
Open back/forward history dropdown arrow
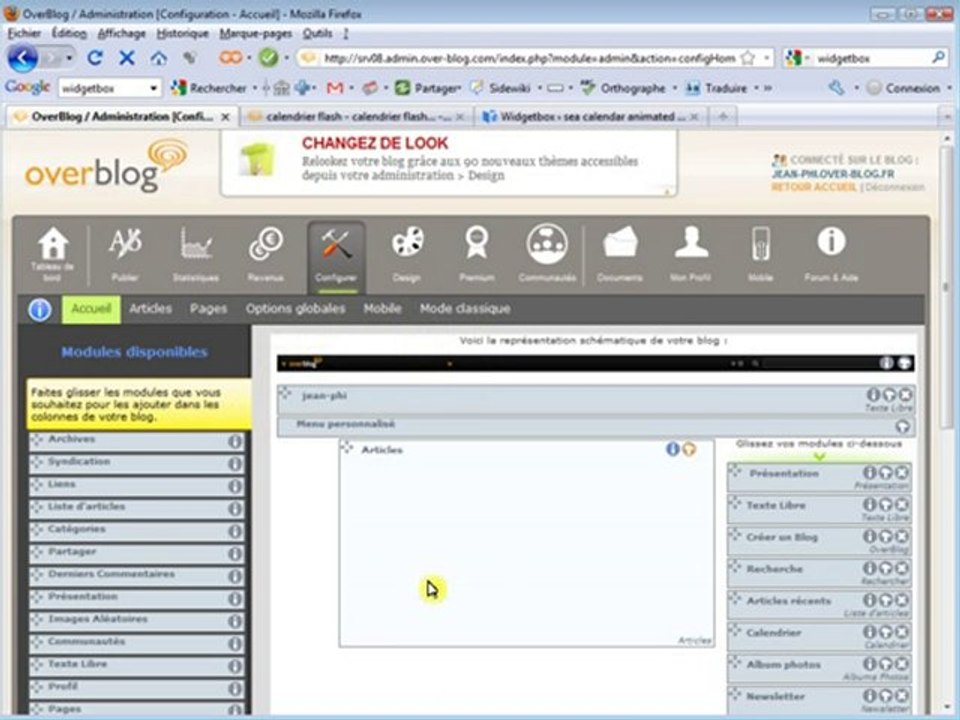(69, 58)
